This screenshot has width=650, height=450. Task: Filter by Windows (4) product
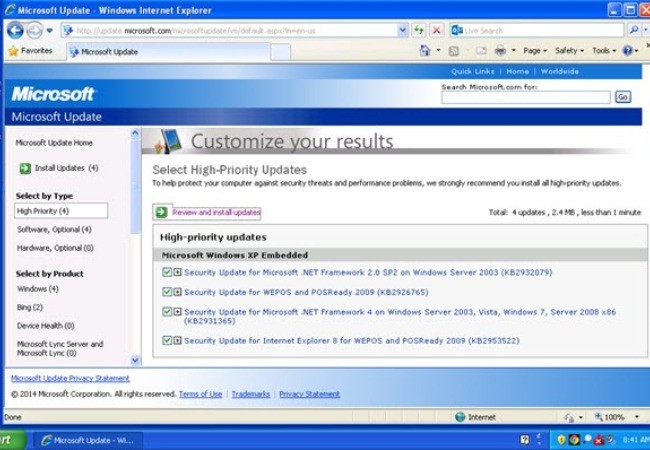coord(38,289)
